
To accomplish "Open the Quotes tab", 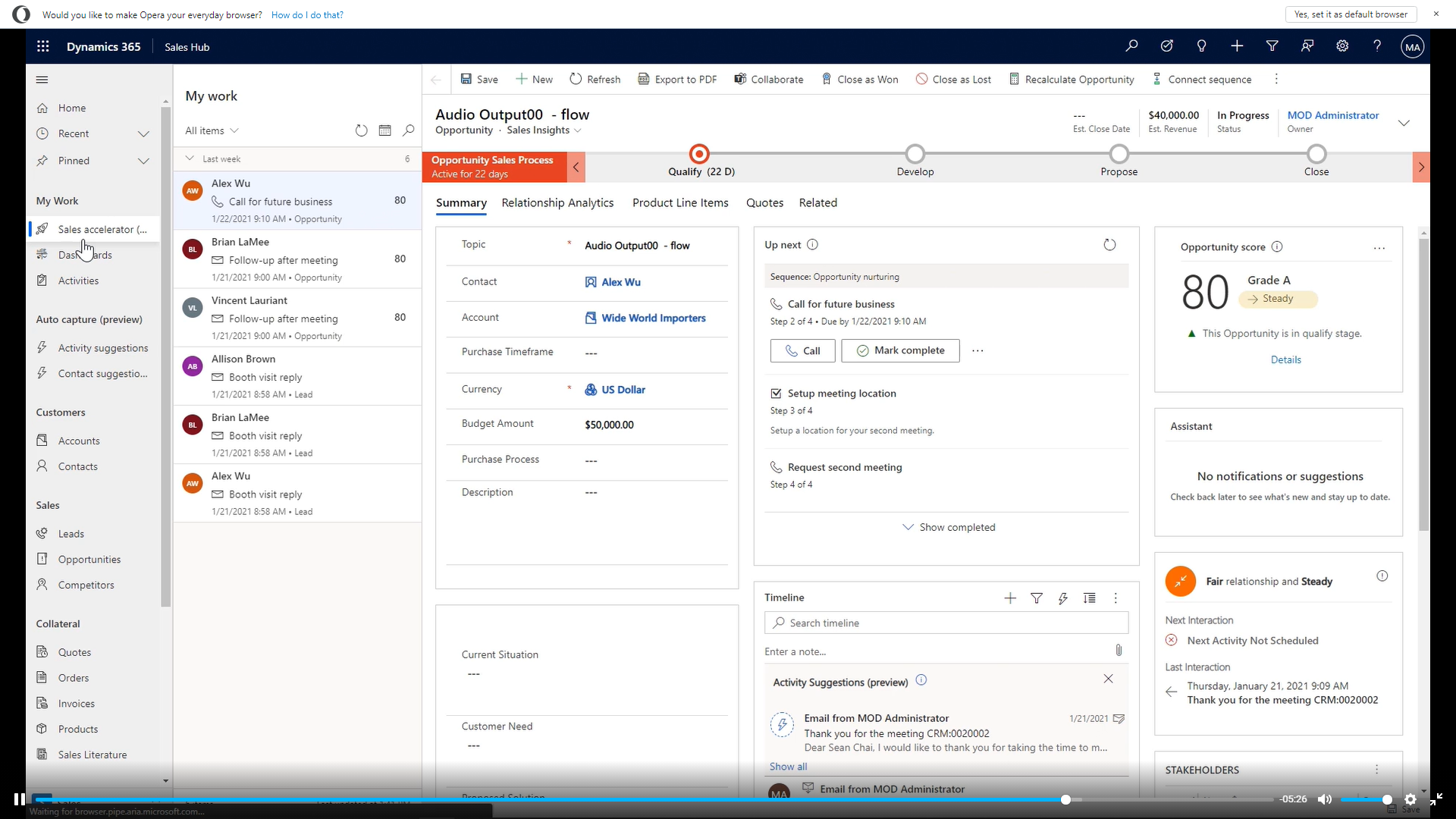I will coord(764,203).
